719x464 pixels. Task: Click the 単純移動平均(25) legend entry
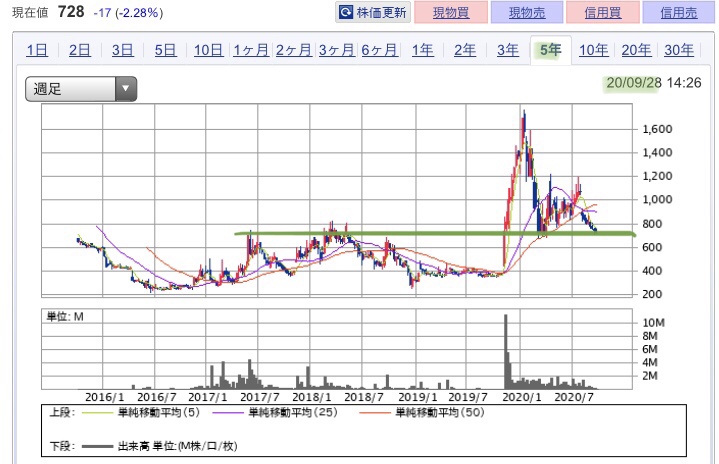click(293, 412)
